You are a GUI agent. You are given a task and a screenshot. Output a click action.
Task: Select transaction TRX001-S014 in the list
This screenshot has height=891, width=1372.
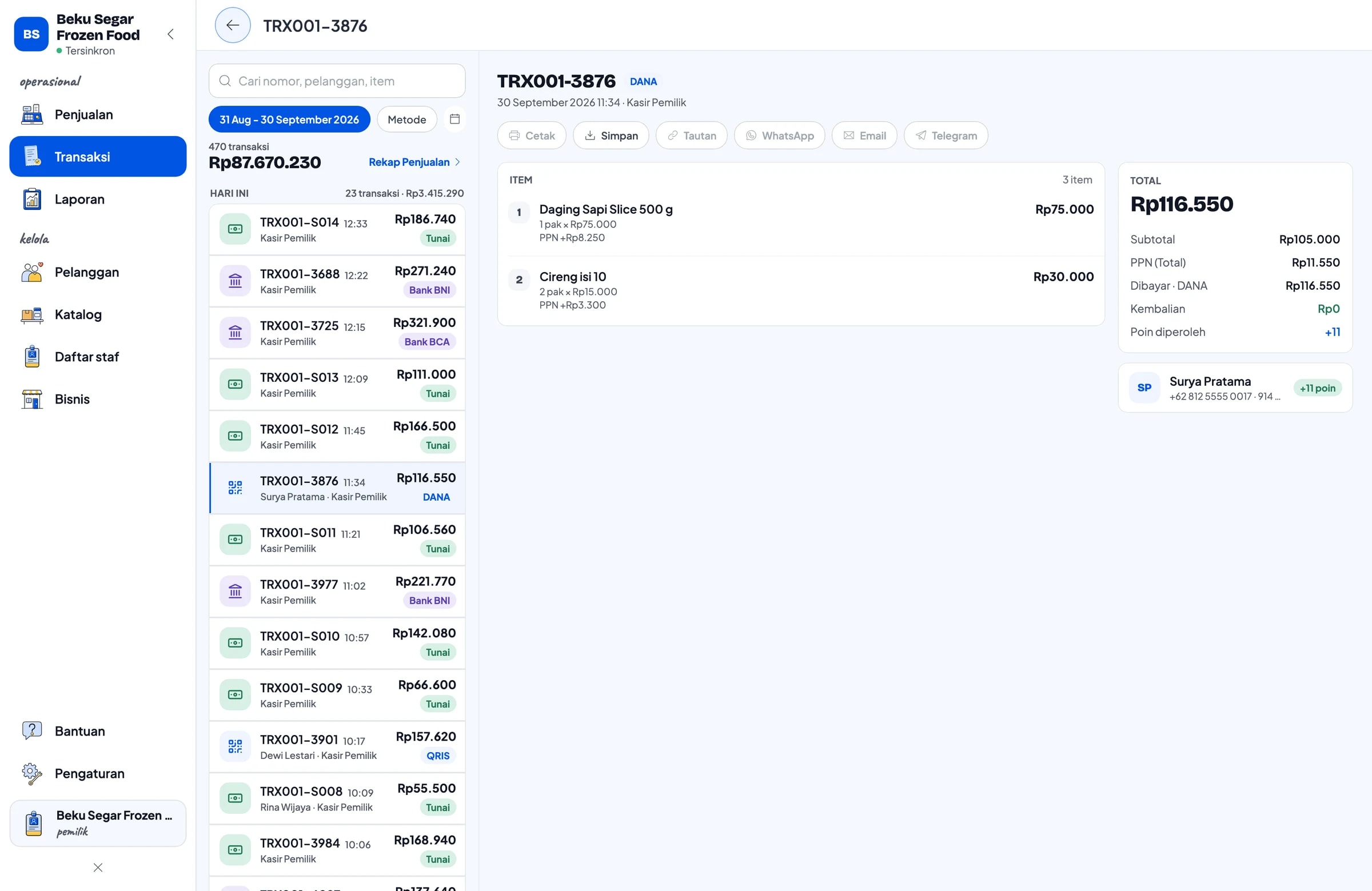337,229
